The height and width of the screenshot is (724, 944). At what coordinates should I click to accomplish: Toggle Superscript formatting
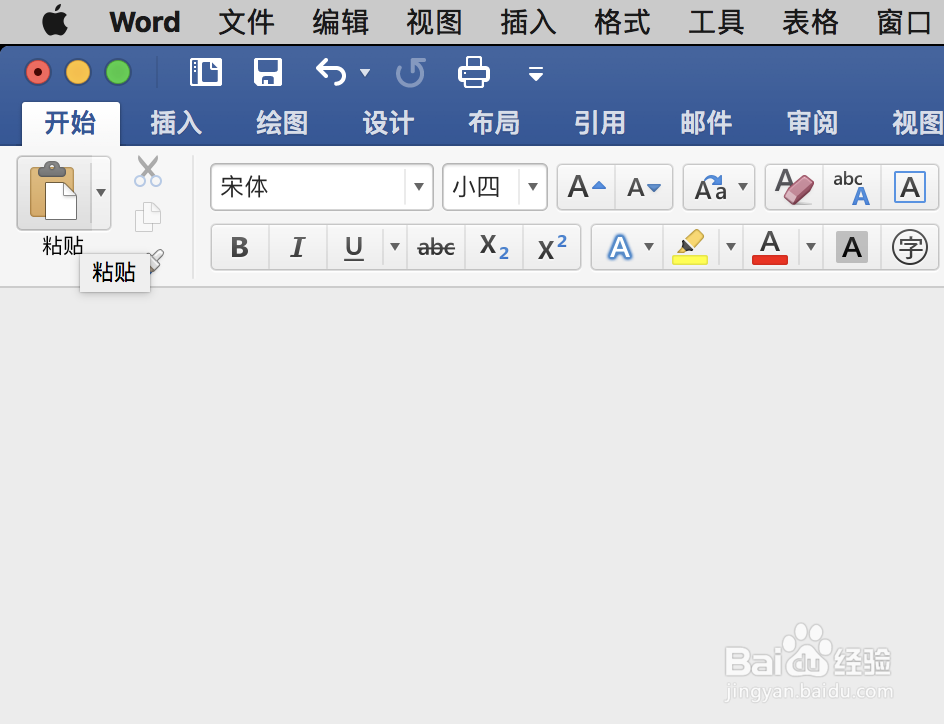pos(551,247)
